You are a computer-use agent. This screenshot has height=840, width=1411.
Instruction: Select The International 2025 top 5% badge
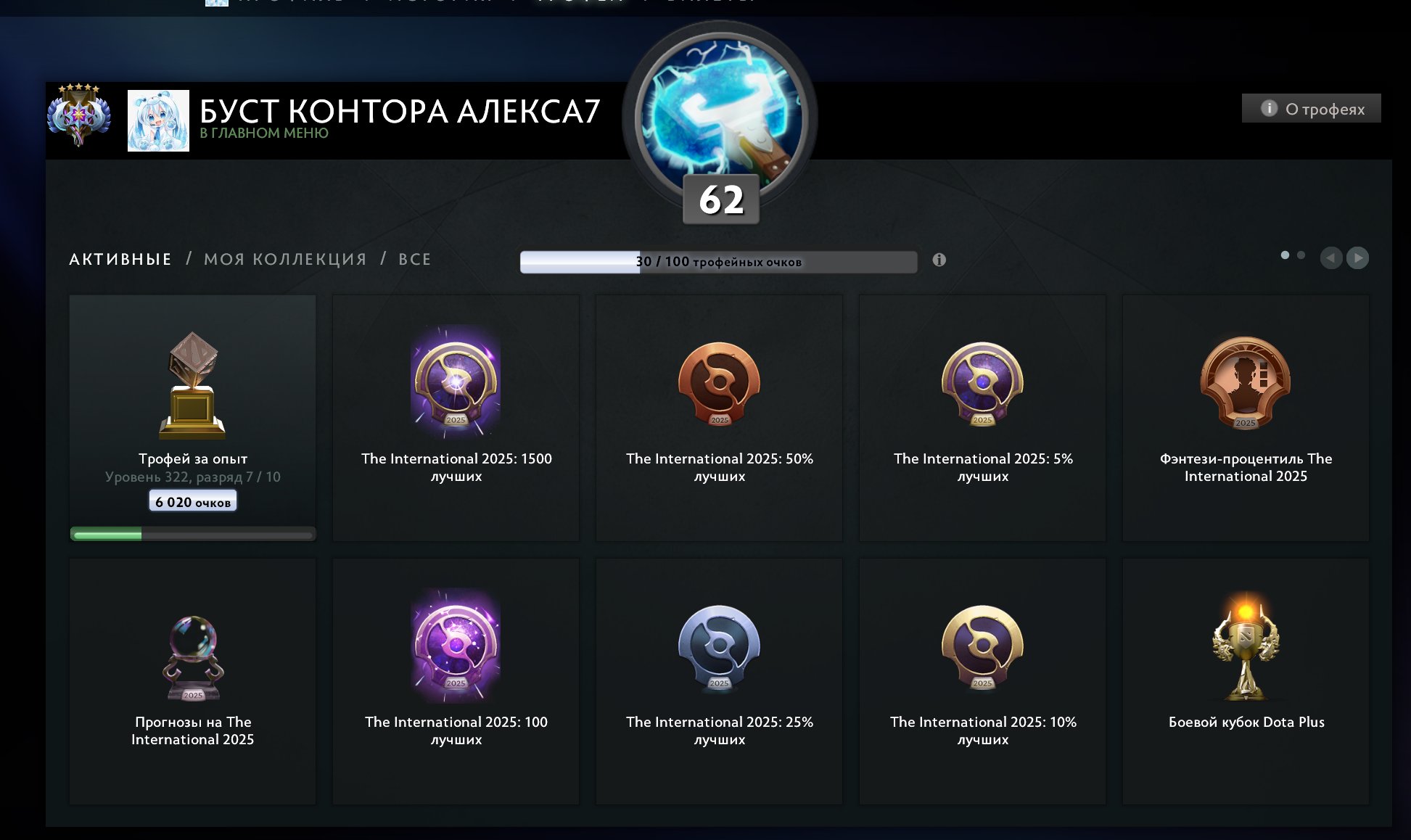click(982, 383)
